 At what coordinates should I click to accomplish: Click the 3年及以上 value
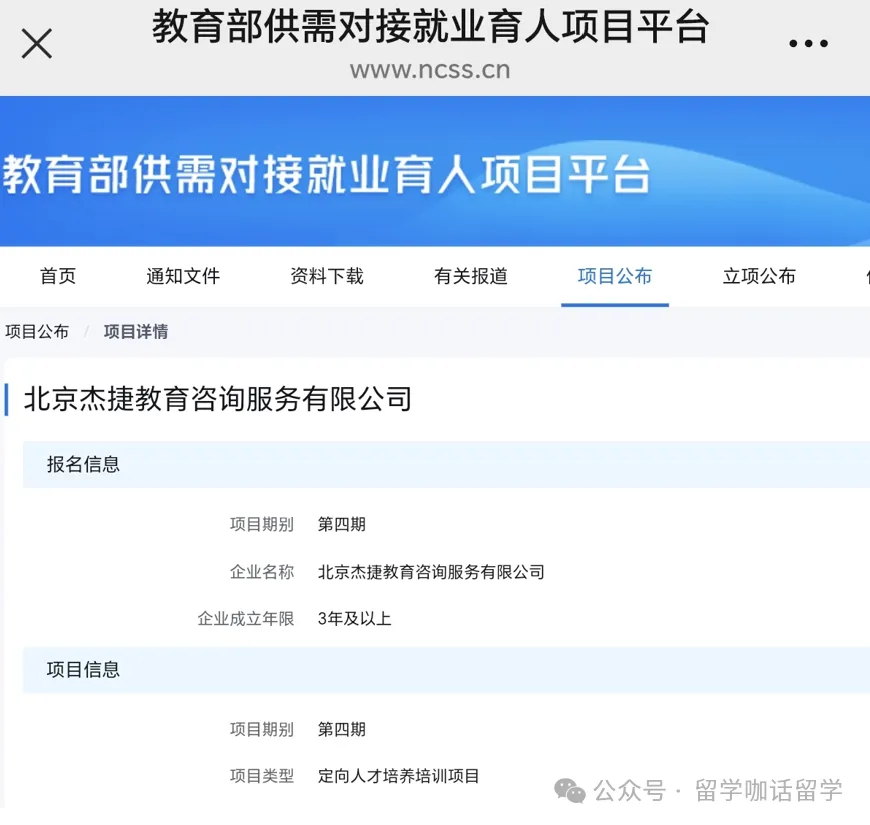pyautogui.click(x=355, y=619)
